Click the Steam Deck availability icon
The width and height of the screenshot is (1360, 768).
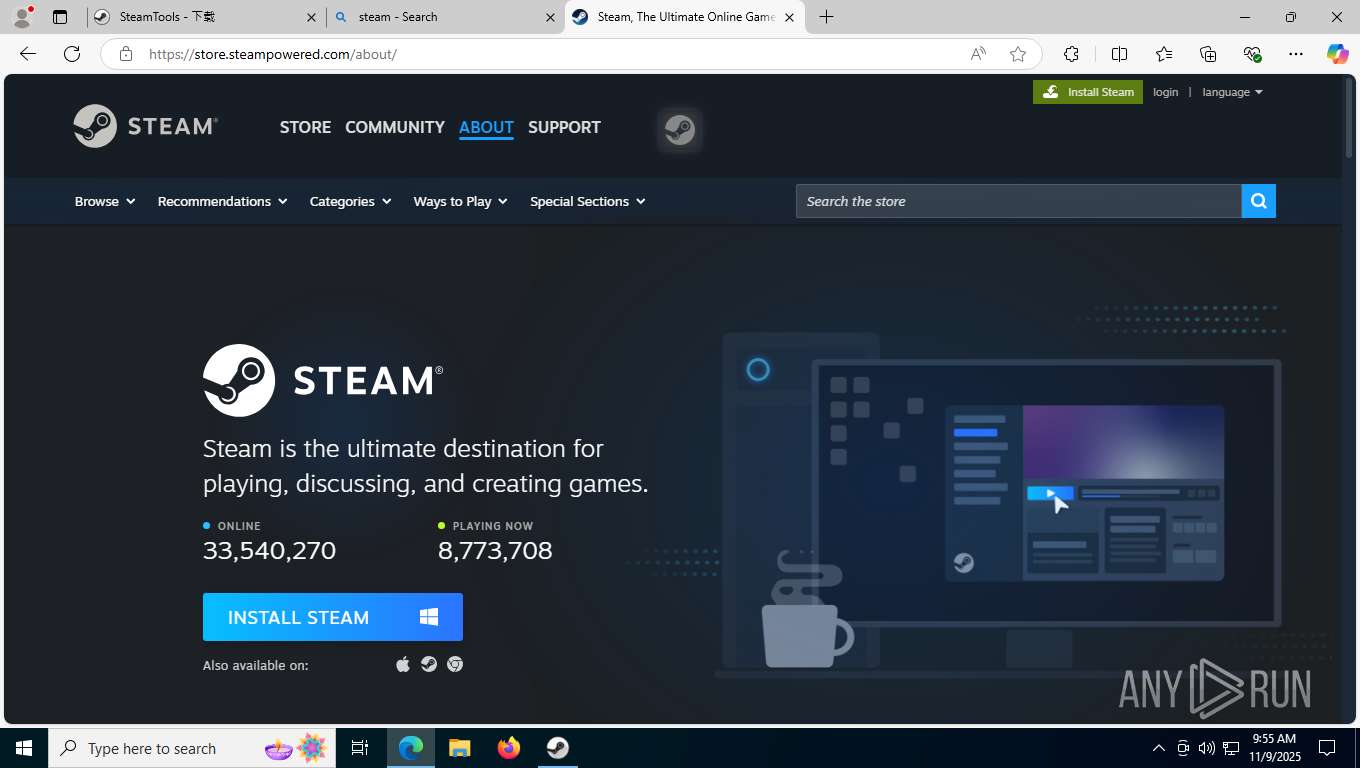pos(429,664)
